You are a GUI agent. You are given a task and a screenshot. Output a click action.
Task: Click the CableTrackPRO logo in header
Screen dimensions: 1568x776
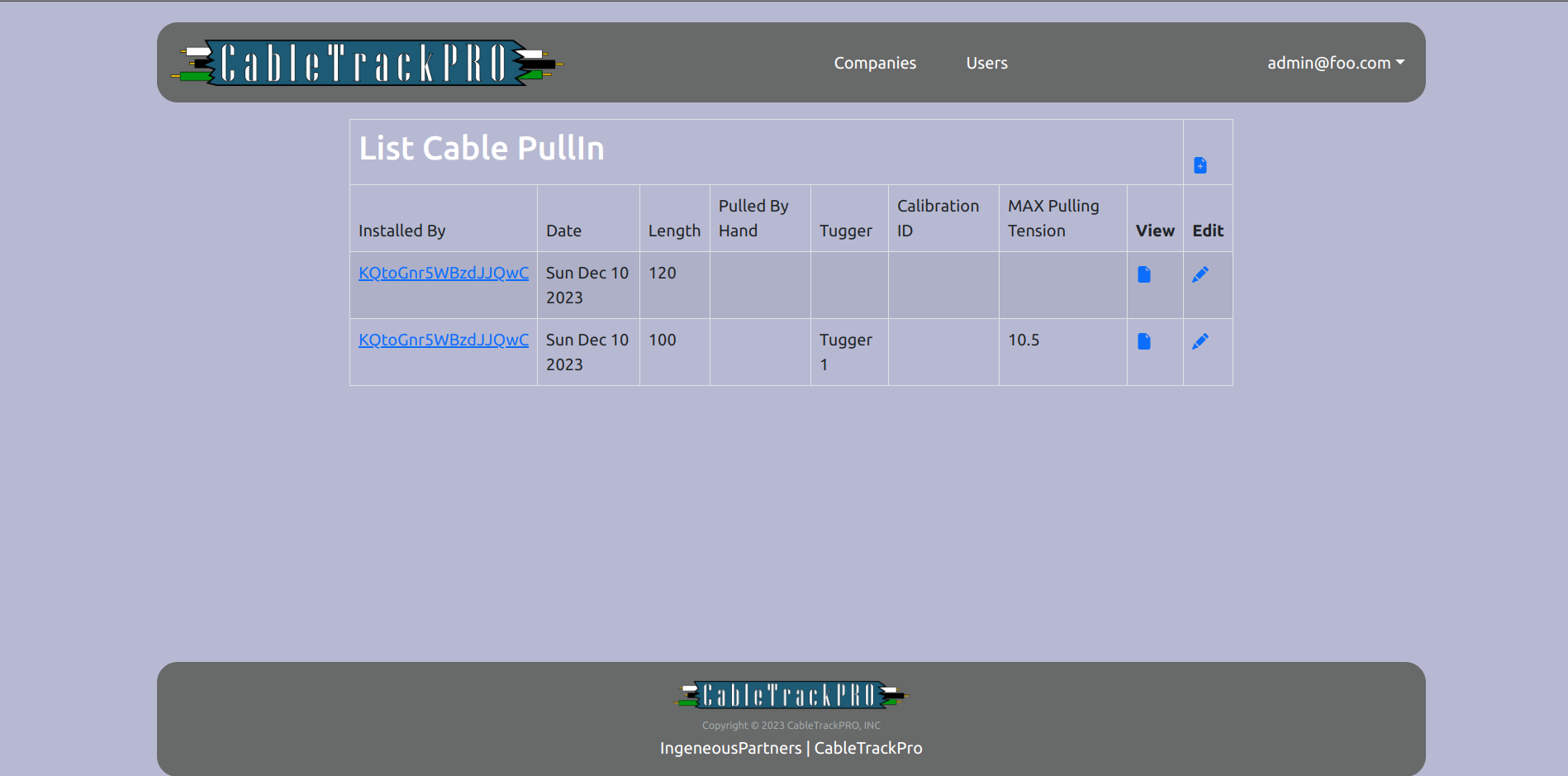click(x=368, y=63)
